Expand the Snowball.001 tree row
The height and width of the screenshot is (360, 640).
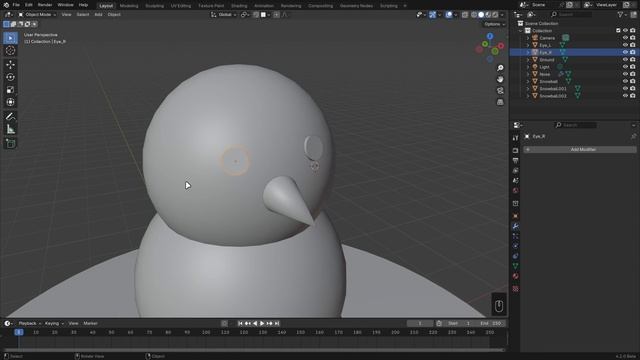[527, 89]
